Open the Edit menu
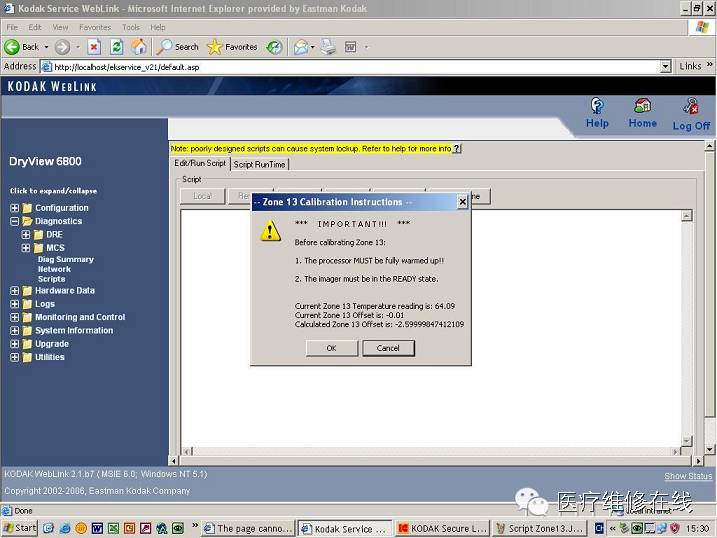This screenshot has height=538, width=717. 35,27
